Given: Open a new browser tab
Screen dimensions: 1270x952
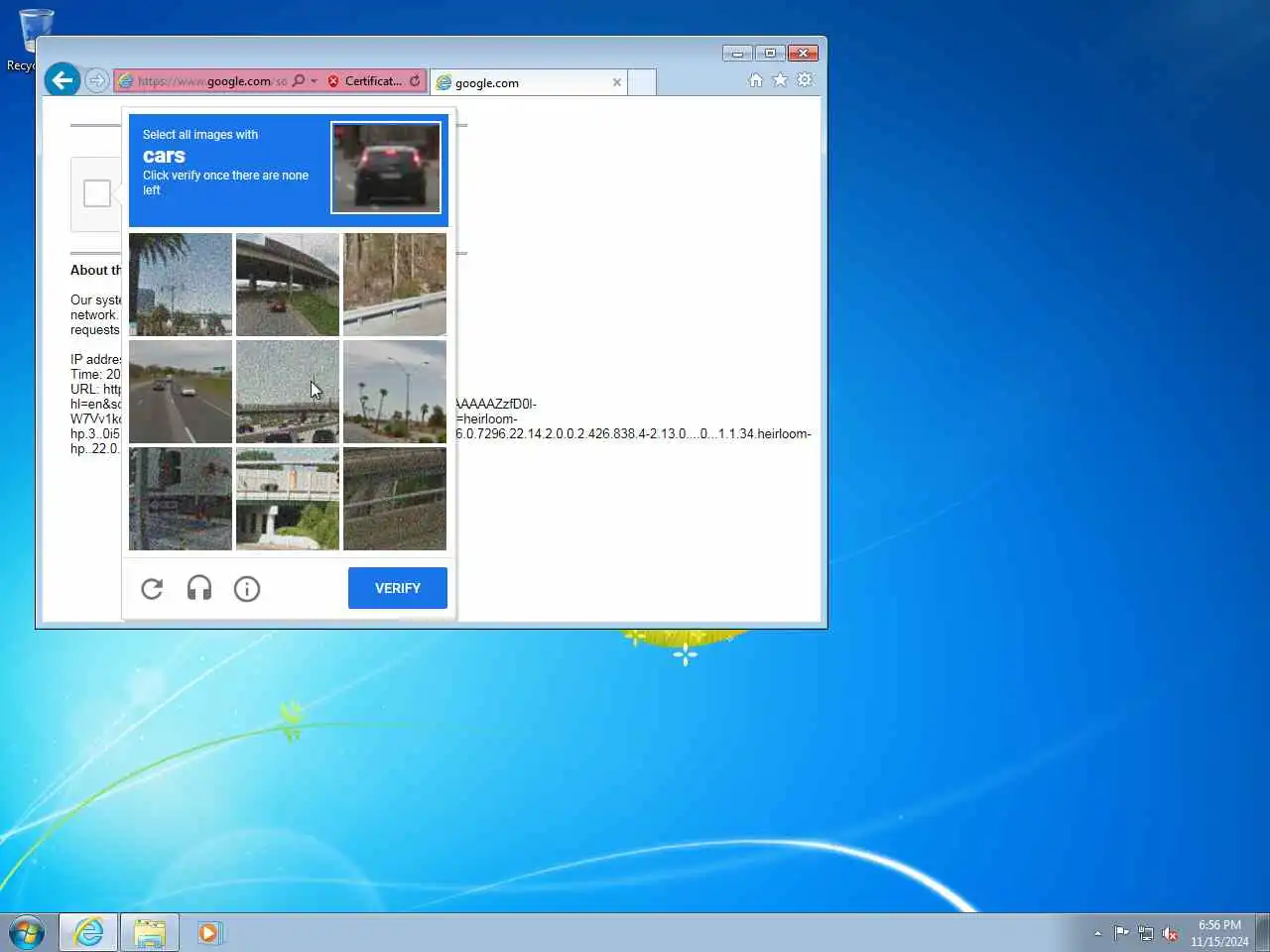Looking at the screenshot, I should [x=642, y=82].
